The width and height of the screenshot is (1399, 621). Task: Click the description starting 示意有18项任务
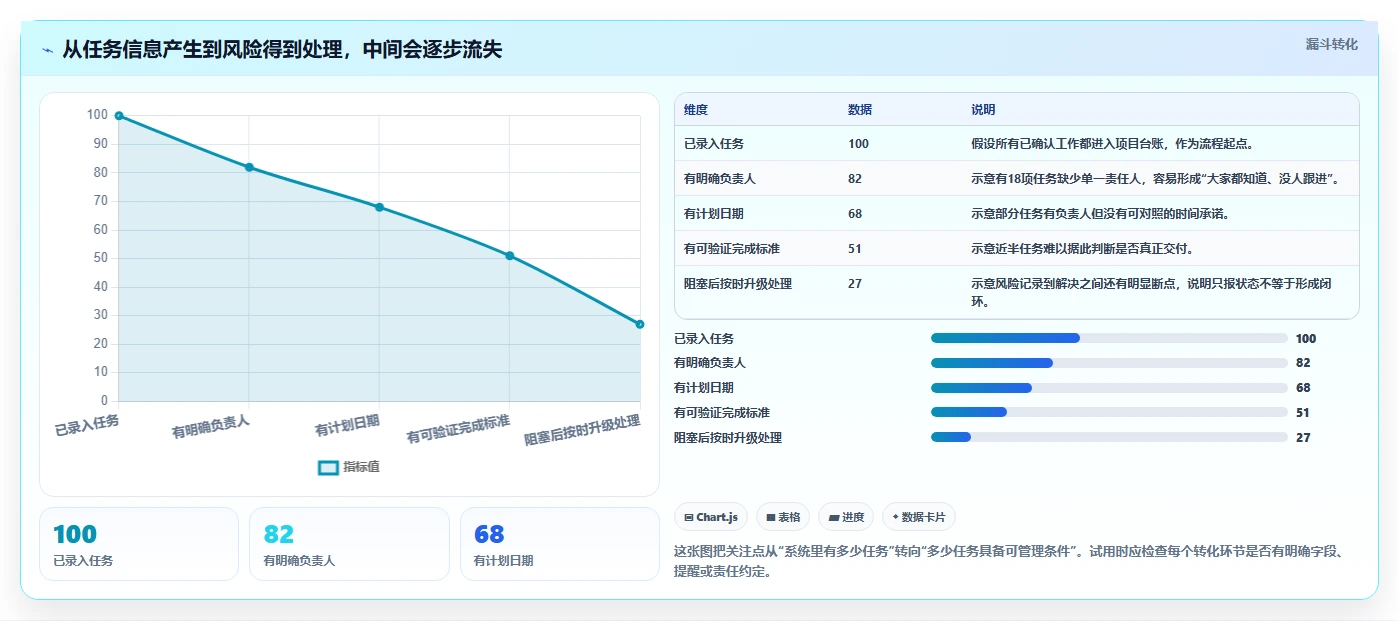point(1155,179)
